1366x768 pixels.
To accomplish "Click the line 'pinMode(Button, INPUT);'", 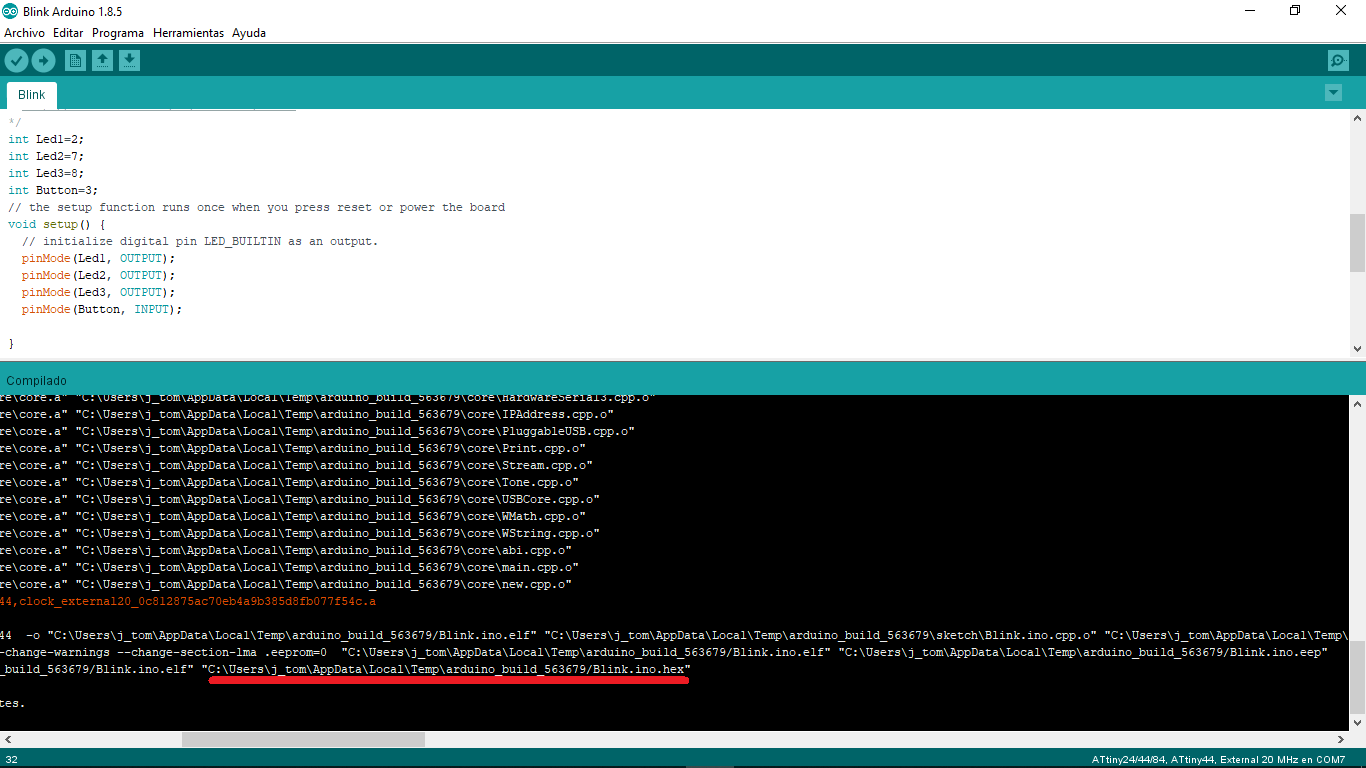I will click(102, 310).
